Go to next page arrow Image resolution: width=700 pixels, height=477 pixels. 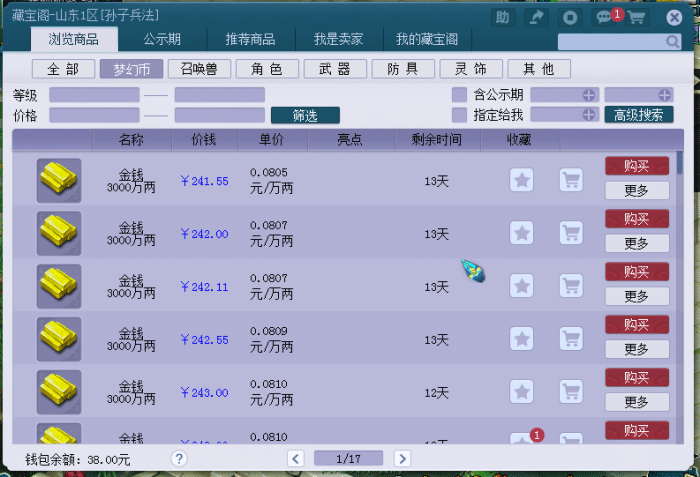pyautogui.click(x=402, y=458)
